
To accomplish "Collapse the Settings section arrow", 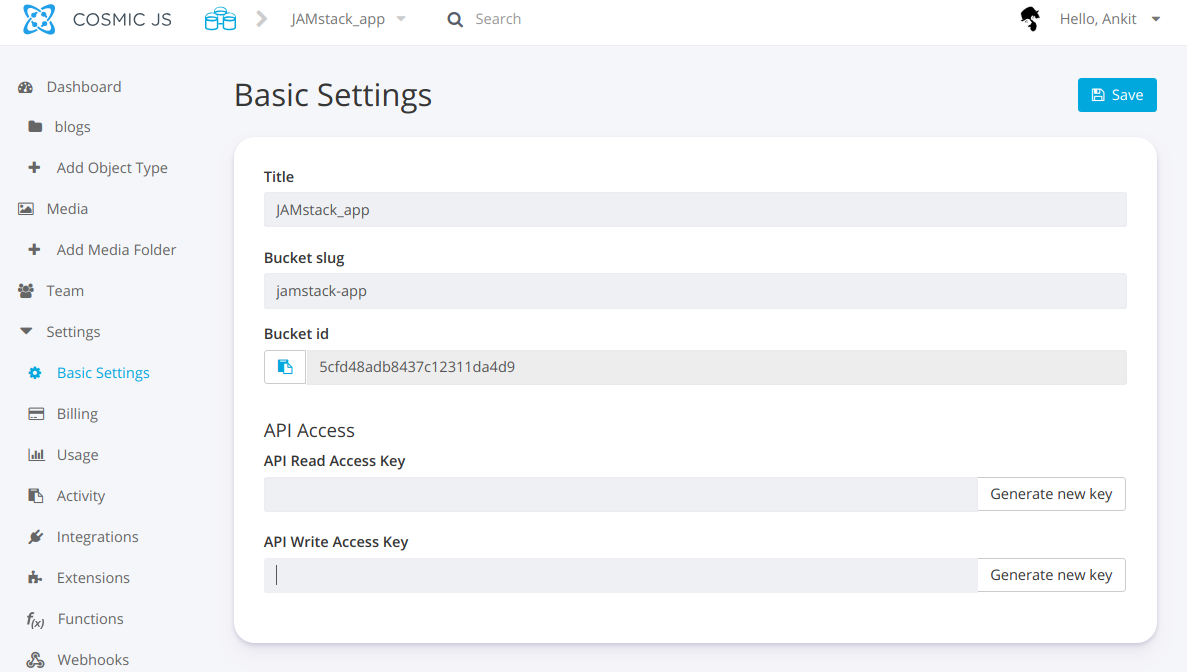I will click(26, 331).
